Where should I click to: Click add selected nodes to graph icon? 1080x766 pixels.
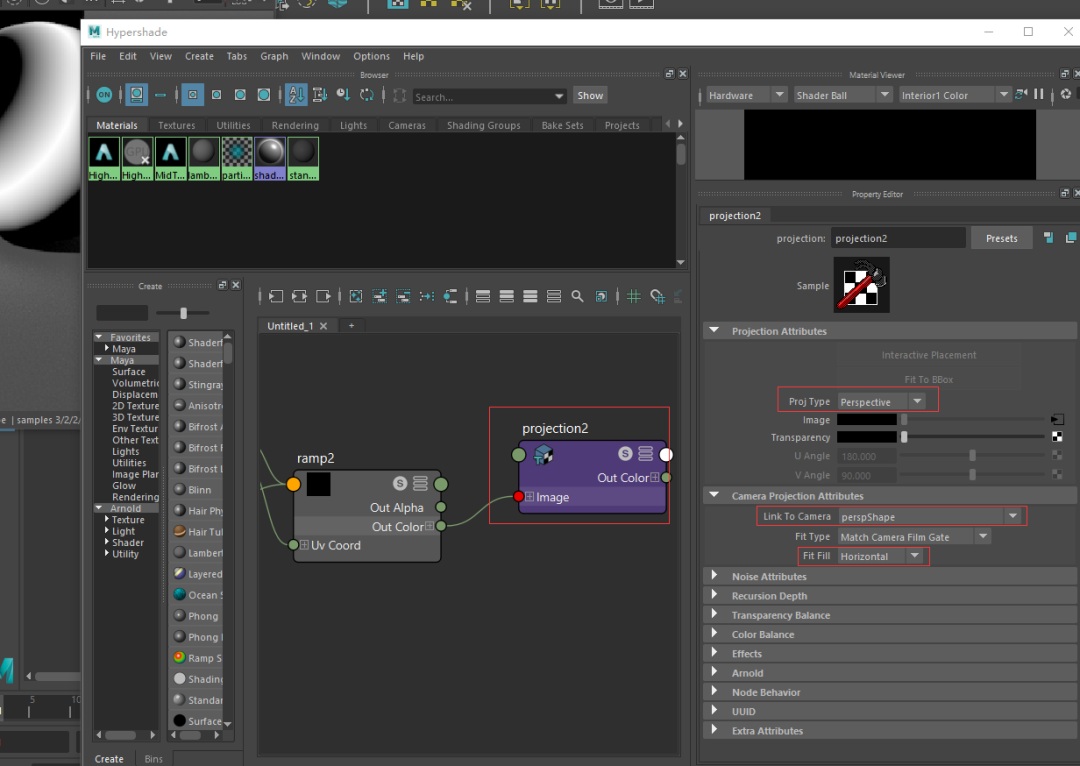pyautogui.click(x=380, y=296)
